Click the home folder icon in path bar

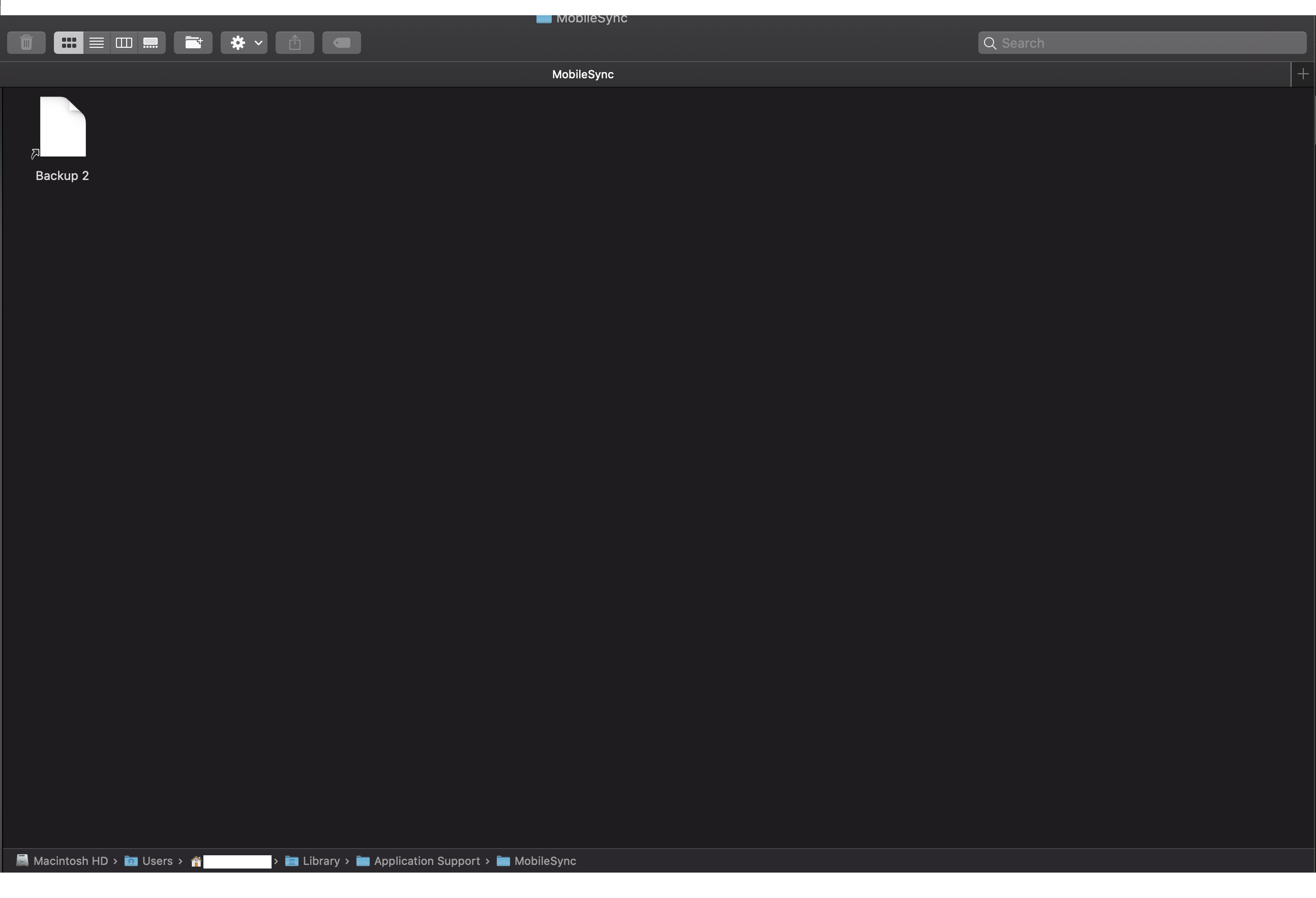point(196,861)
